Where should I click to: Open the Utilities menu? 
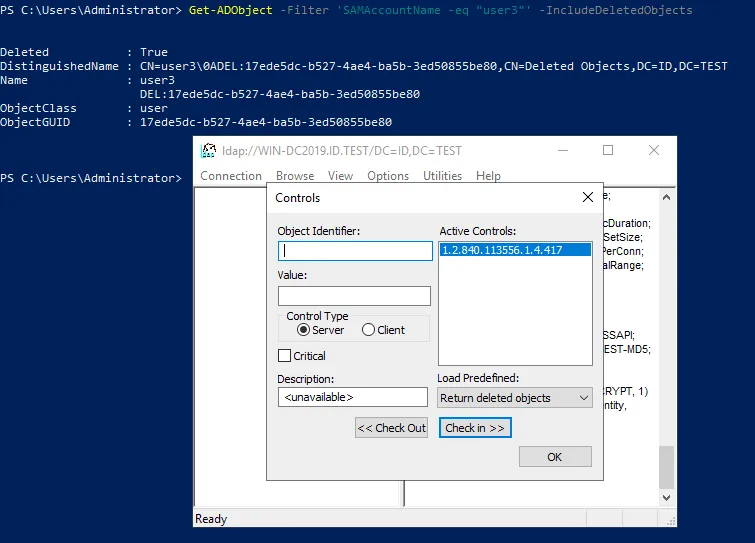click(442, 176)
